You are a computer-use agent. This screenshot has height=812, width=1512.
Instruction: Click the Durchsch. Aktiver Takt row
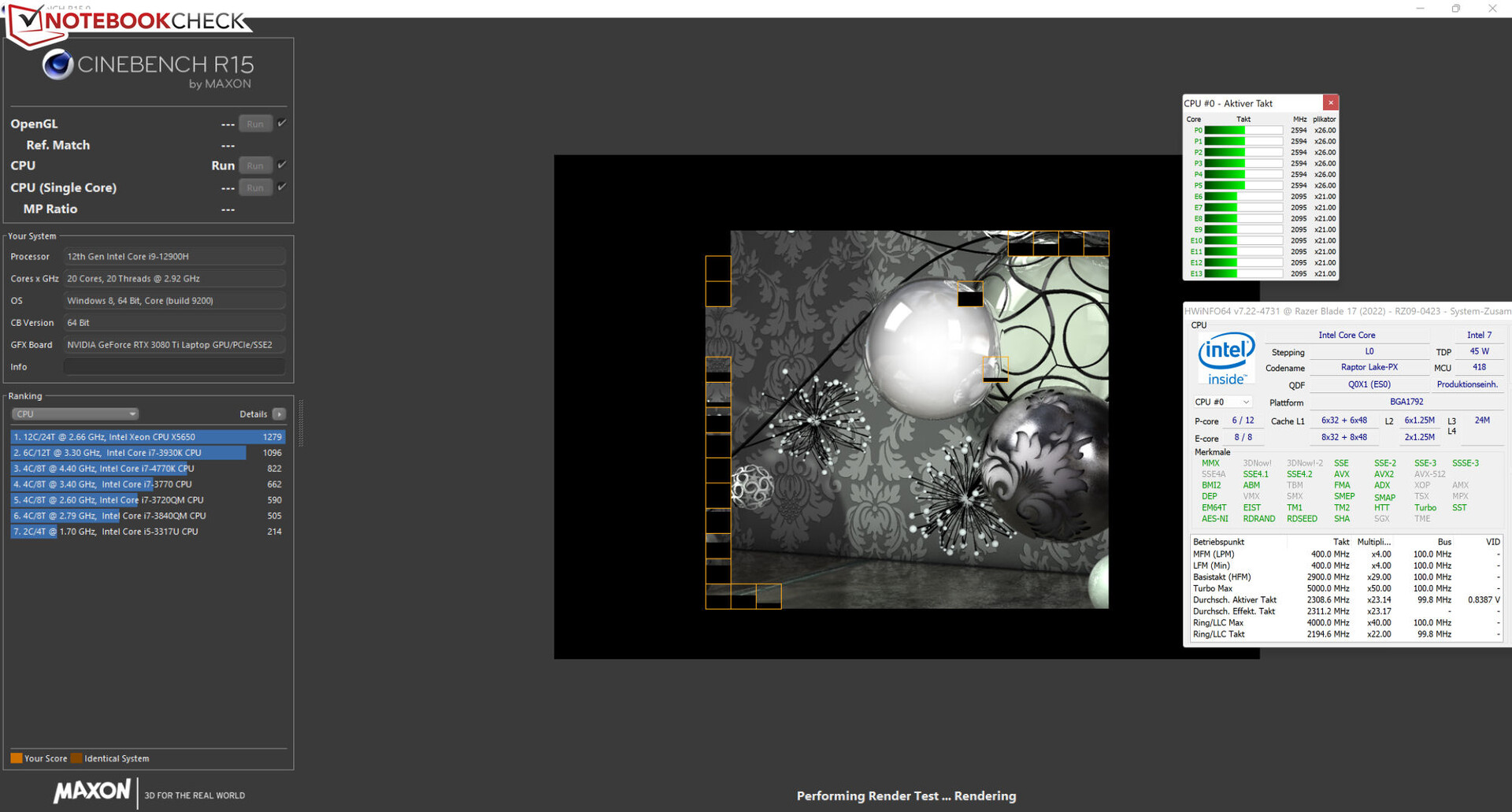1346,600
